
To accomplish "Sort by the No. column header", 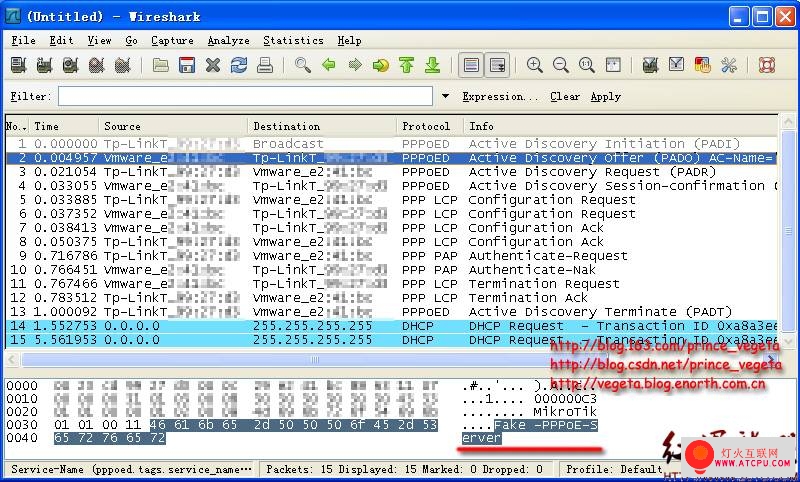I will 17,126.
